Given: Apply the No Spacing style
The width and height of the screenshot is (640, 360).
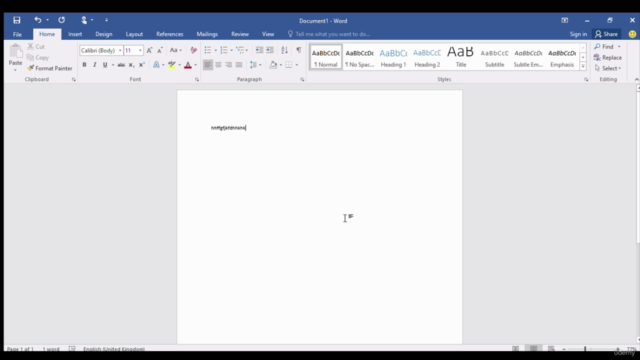Looking at the screenshot, I should [360, 58].
